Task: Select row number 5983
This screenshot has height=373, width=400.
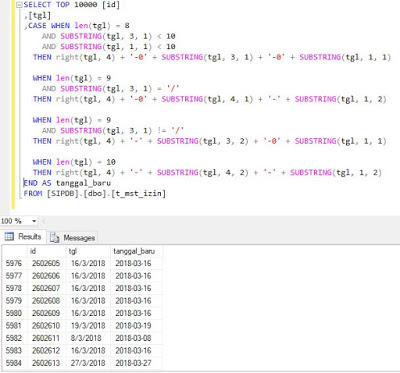Action: pos(14,351)
